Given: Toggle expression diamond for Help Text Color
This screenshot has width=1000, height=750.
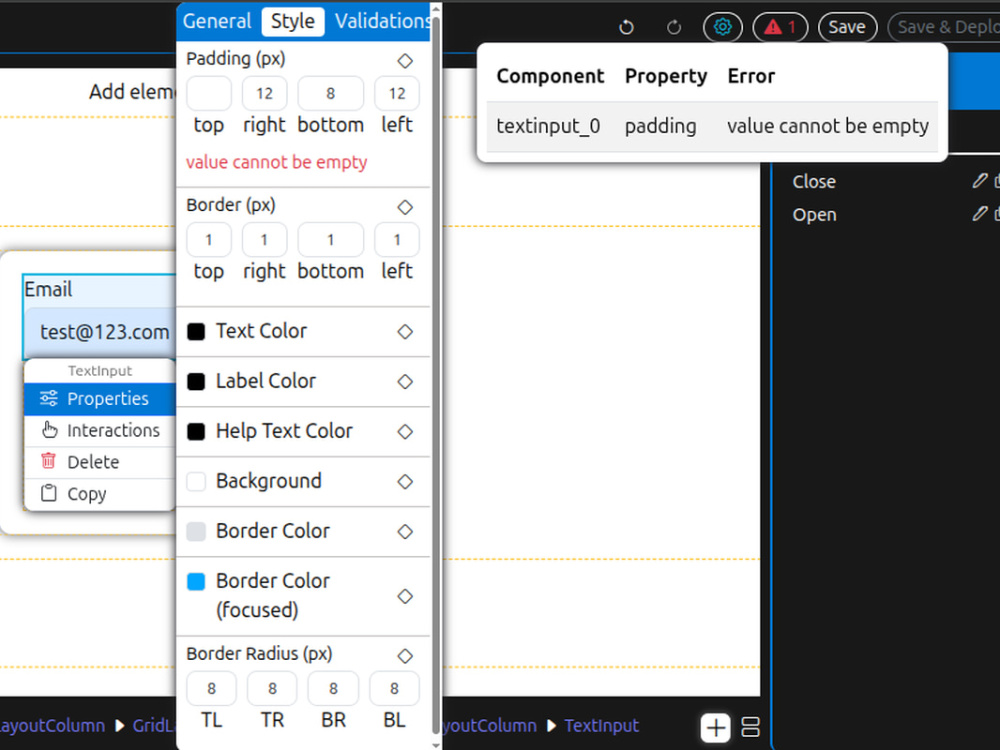Looking at the screenshot, I should 405,432.
